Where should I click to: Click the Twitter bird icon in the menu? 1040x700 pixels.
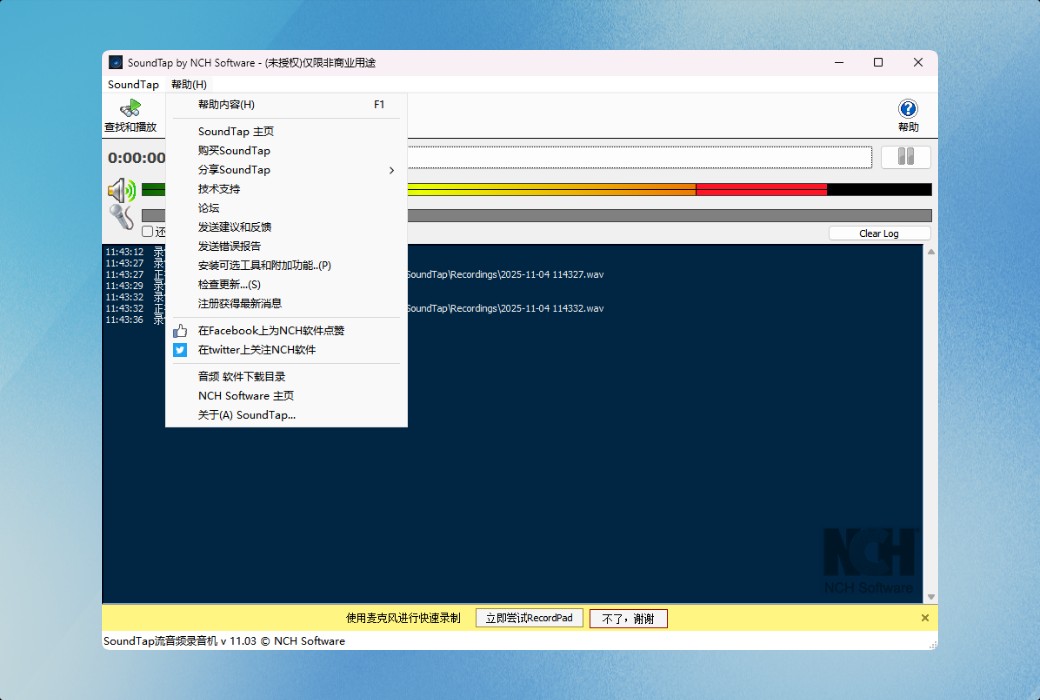180,350
